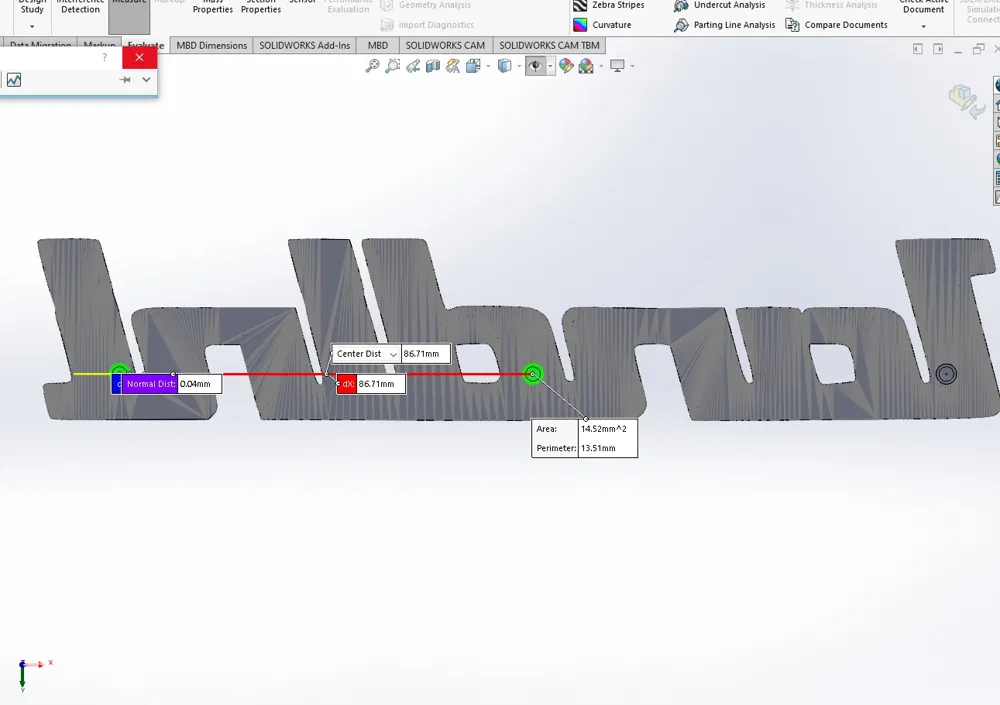Screen dimensions: 1000x705
Task: Click the Measure dialog help question mark
Action: click(x=105, y=57)
